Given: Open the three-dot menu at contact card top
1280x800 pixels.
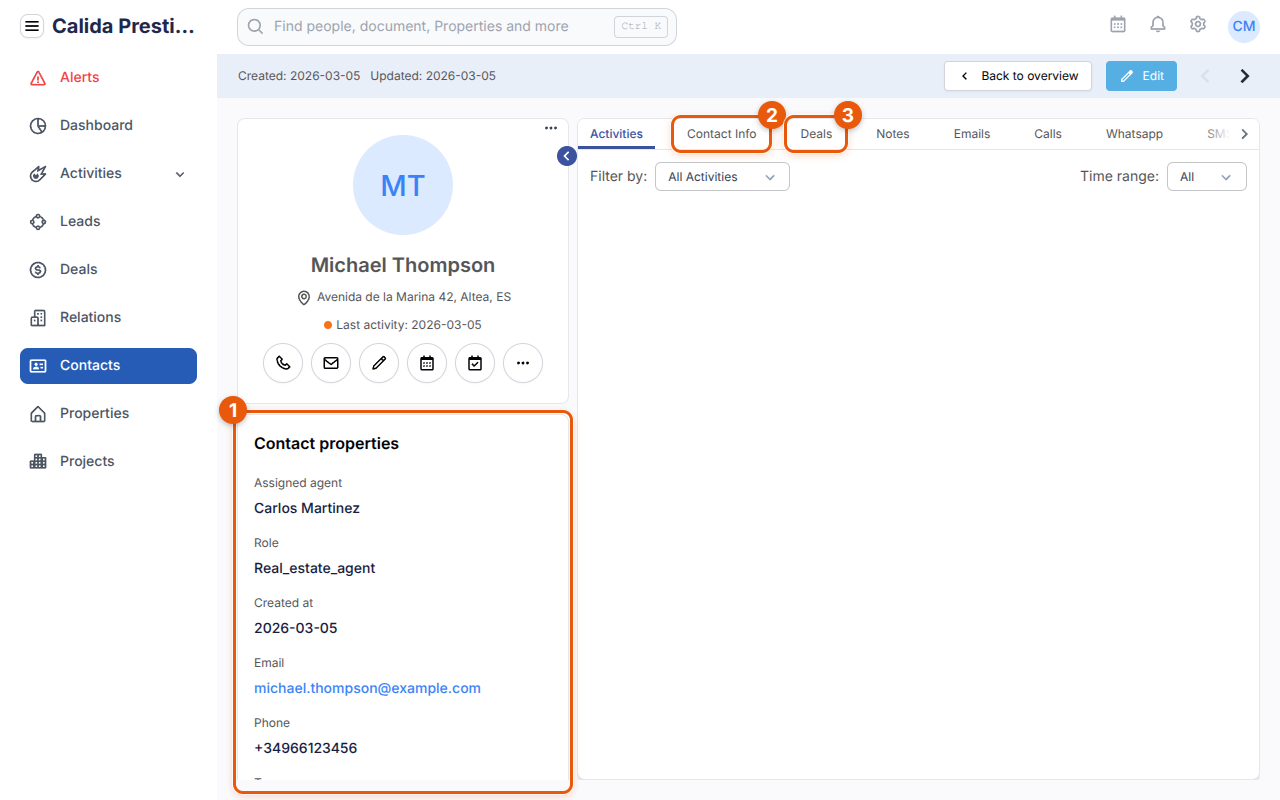Looking at the screenshot, I should coord(551,128).
